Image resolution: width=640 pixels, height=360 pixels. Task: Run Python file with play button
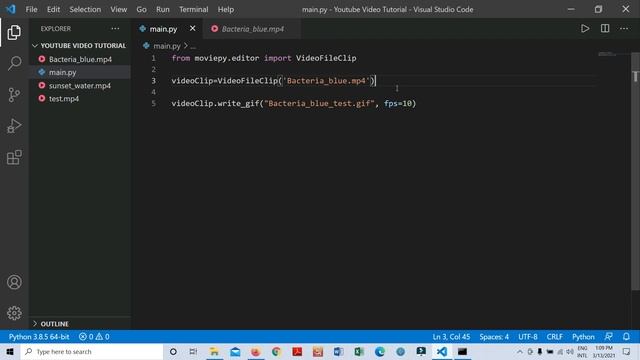(585, 29)
